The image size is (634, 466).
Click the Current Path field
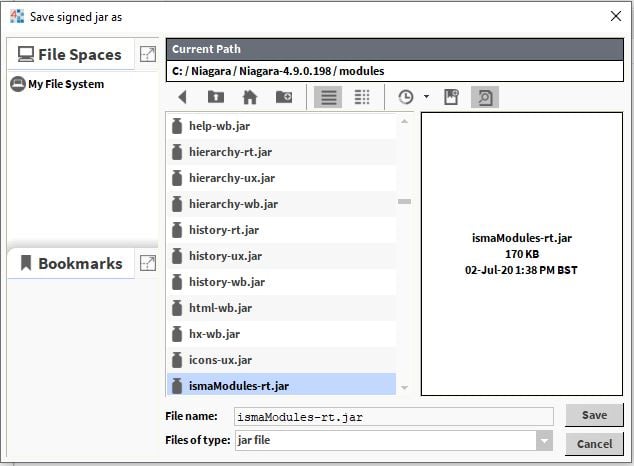click(x=395, y=71)
